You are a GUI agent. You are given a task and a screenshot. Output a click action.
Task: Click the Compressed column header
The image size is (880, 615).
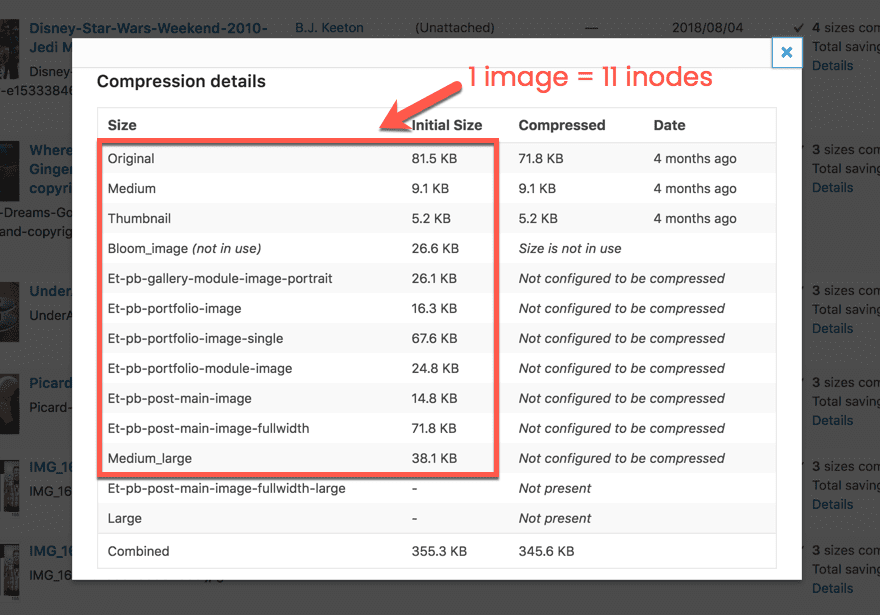[x=561, y=125]
